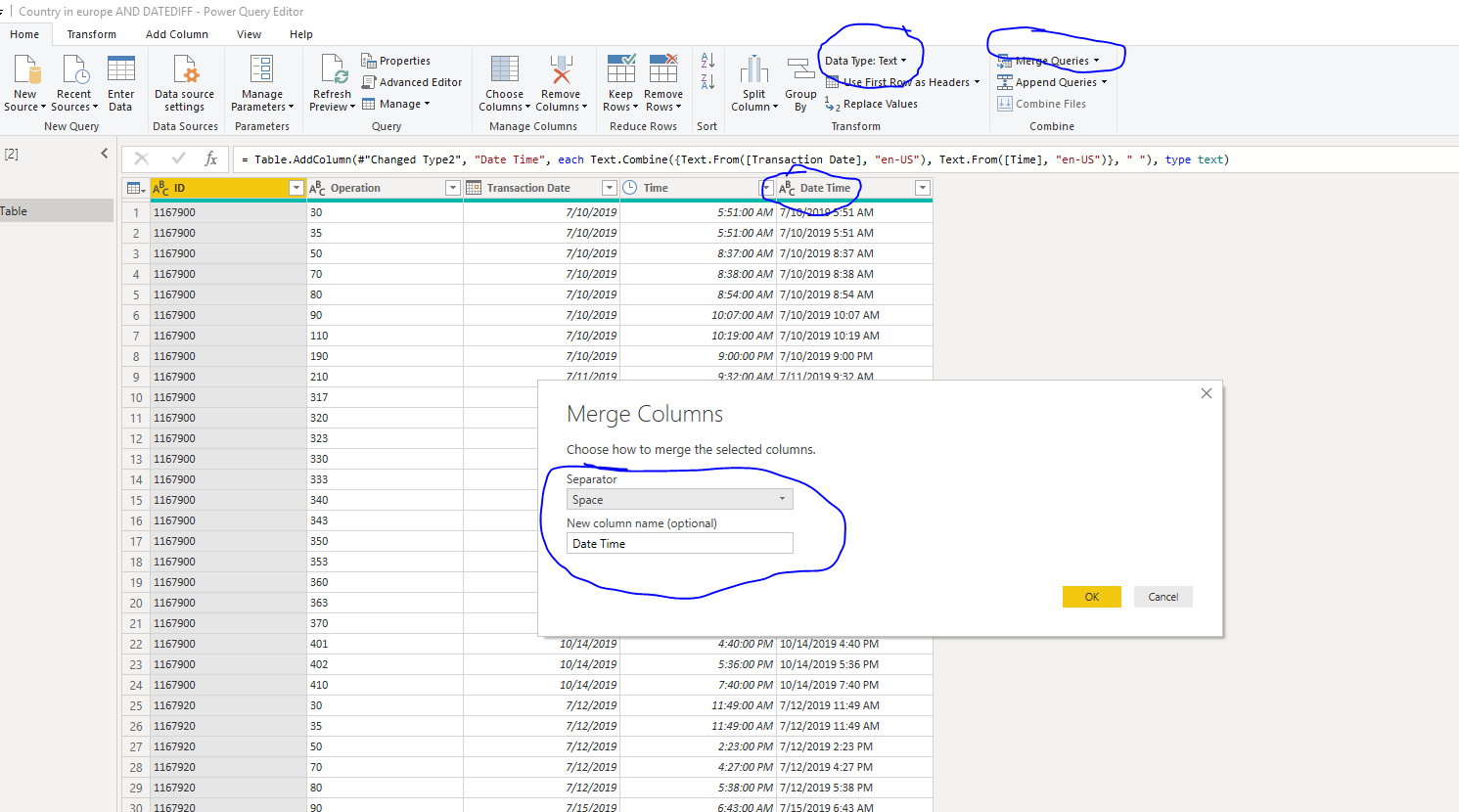Close the Merge Columns dialog

pos(1207,393)
